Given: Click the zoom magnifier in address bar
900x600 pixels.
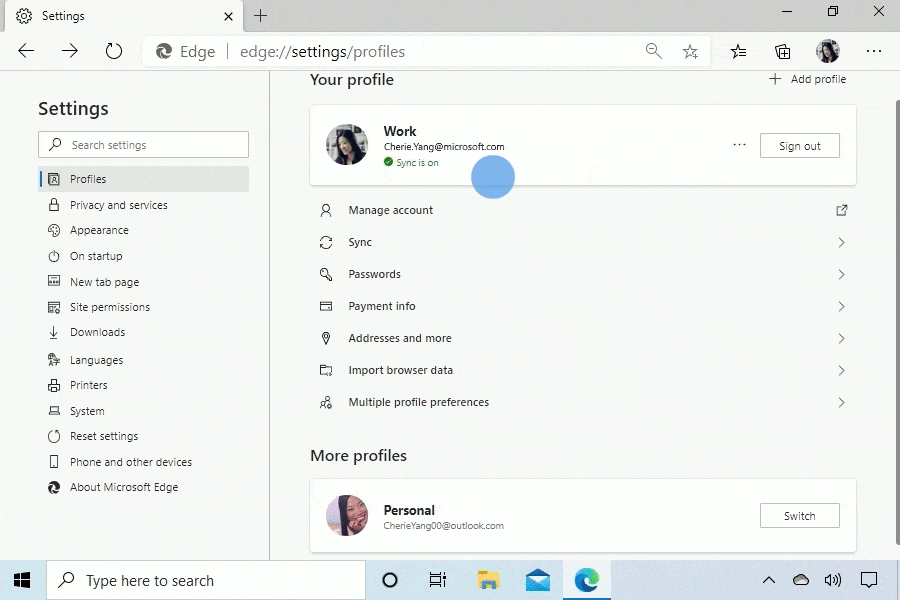Looking at the screenshot, I should 654,51.
